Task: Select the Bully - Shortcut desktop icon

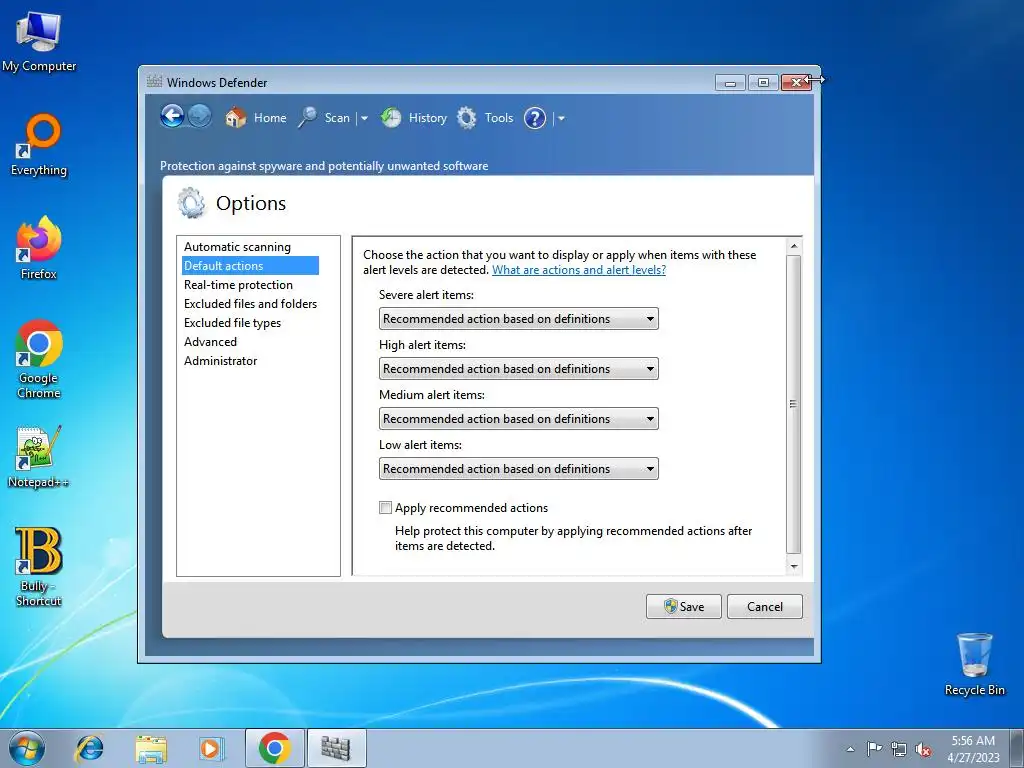Action: point(39,567)
